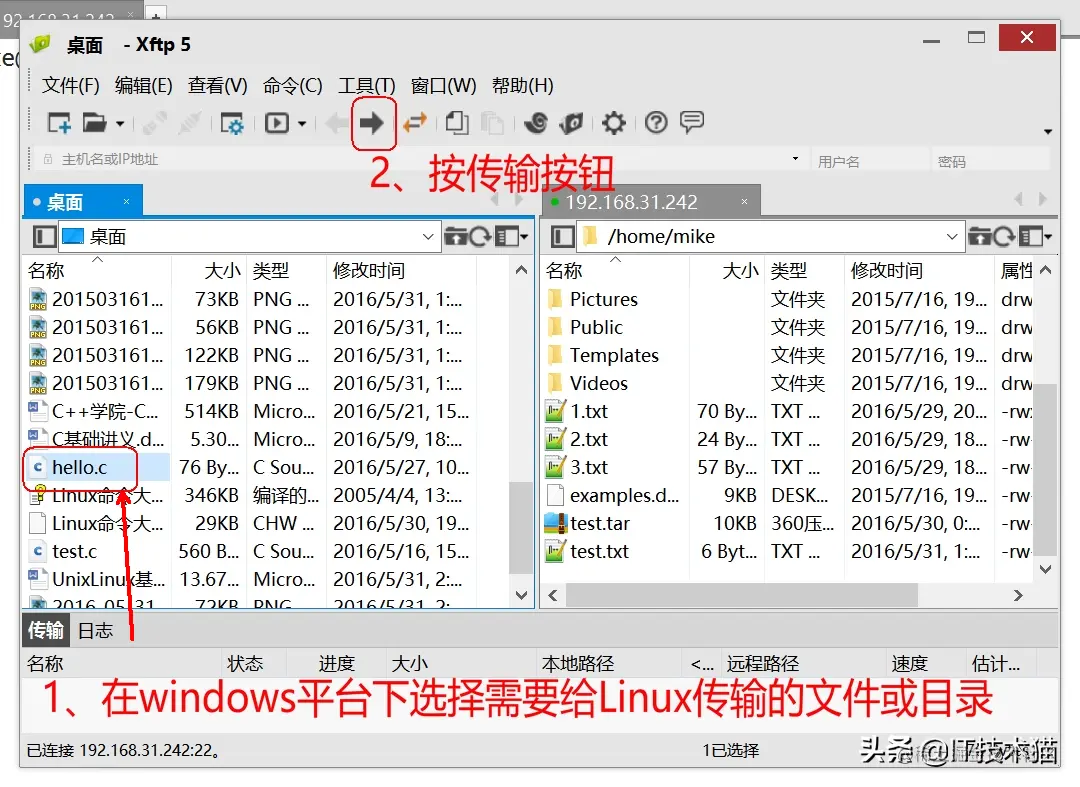This screenshot has height=787, width=1080.
Task: Select the Pictures folder in remote pane
Action: pyautogui.click(x=603, y=300)
